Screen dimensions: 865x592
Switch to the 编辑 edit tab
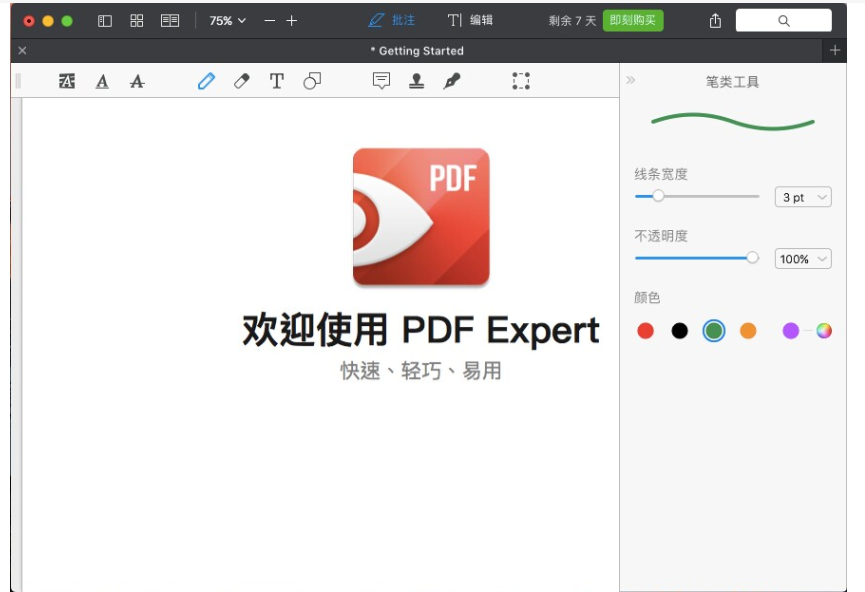coord(470,20)
